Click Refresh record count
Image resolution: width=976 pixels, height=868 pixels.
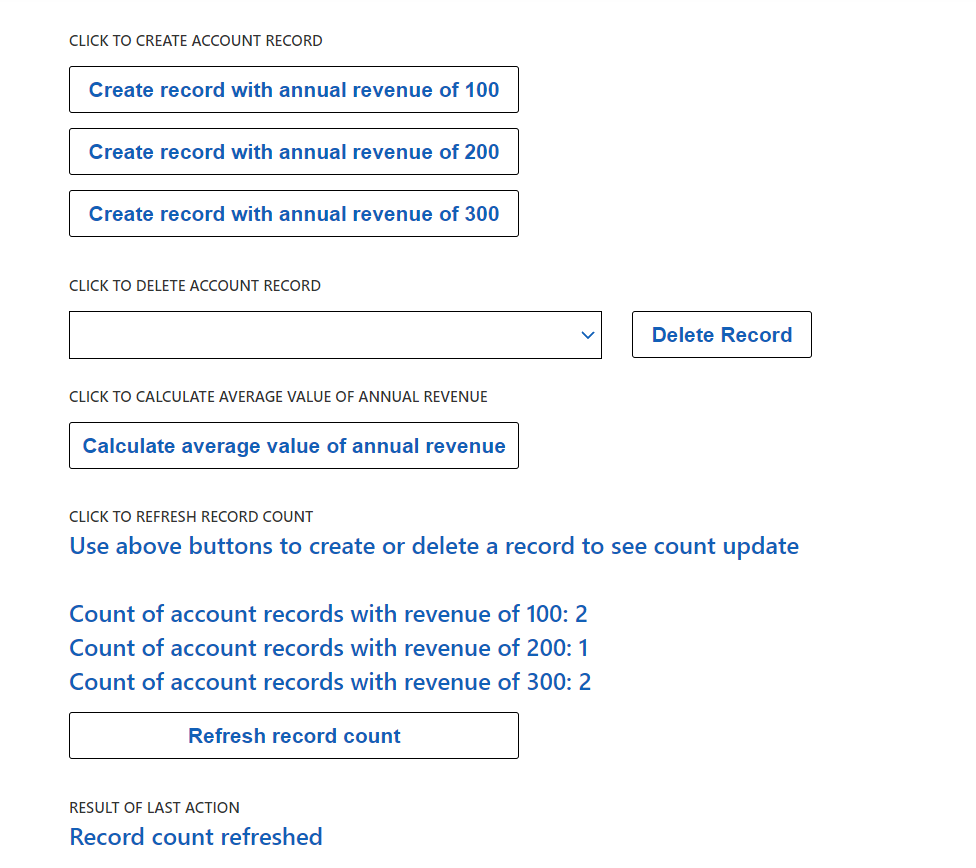tap(293, 735)
